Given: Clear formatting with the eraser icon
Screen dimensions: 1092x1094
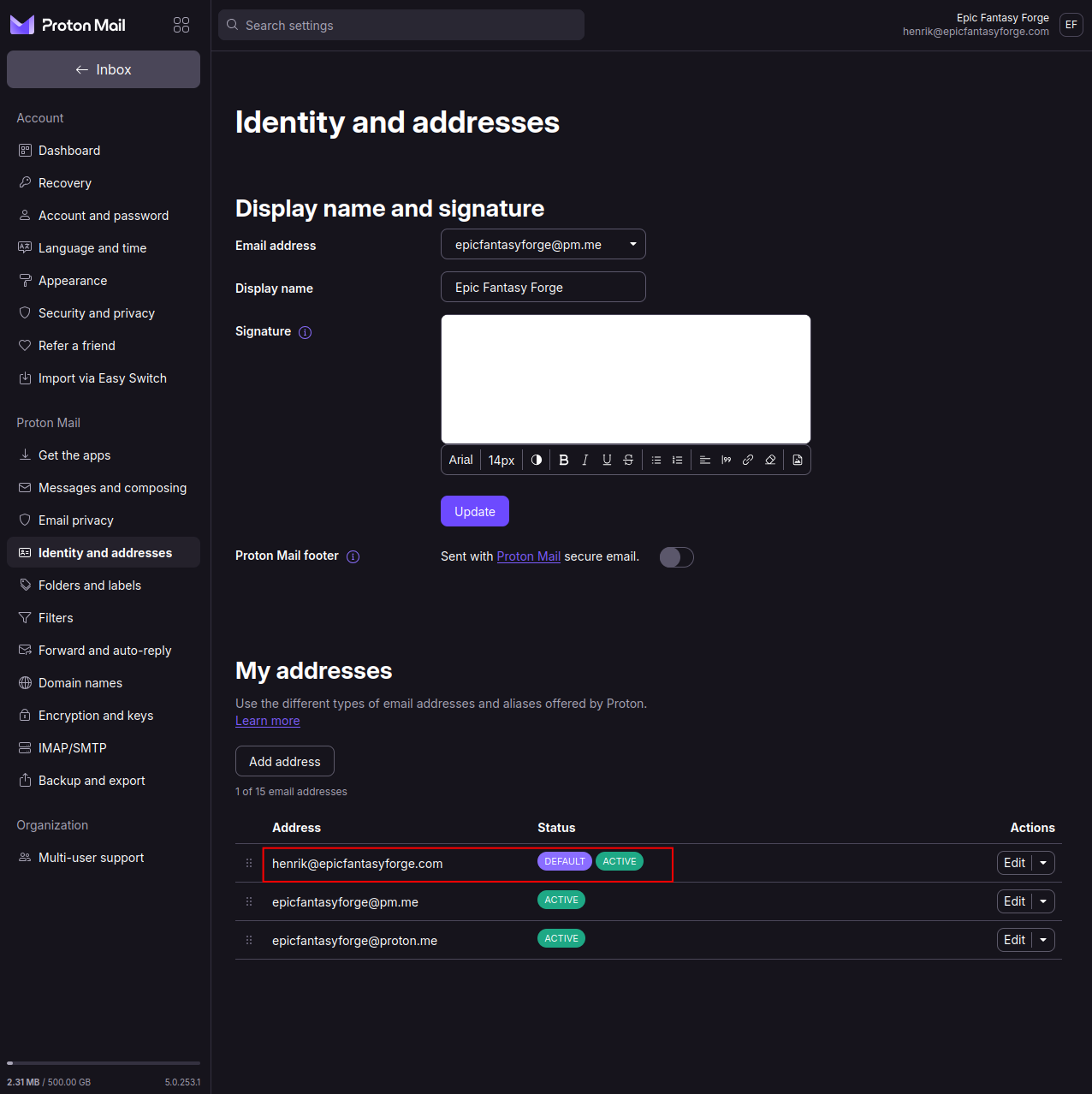Looking at the screenshot, I should (770, 460).
